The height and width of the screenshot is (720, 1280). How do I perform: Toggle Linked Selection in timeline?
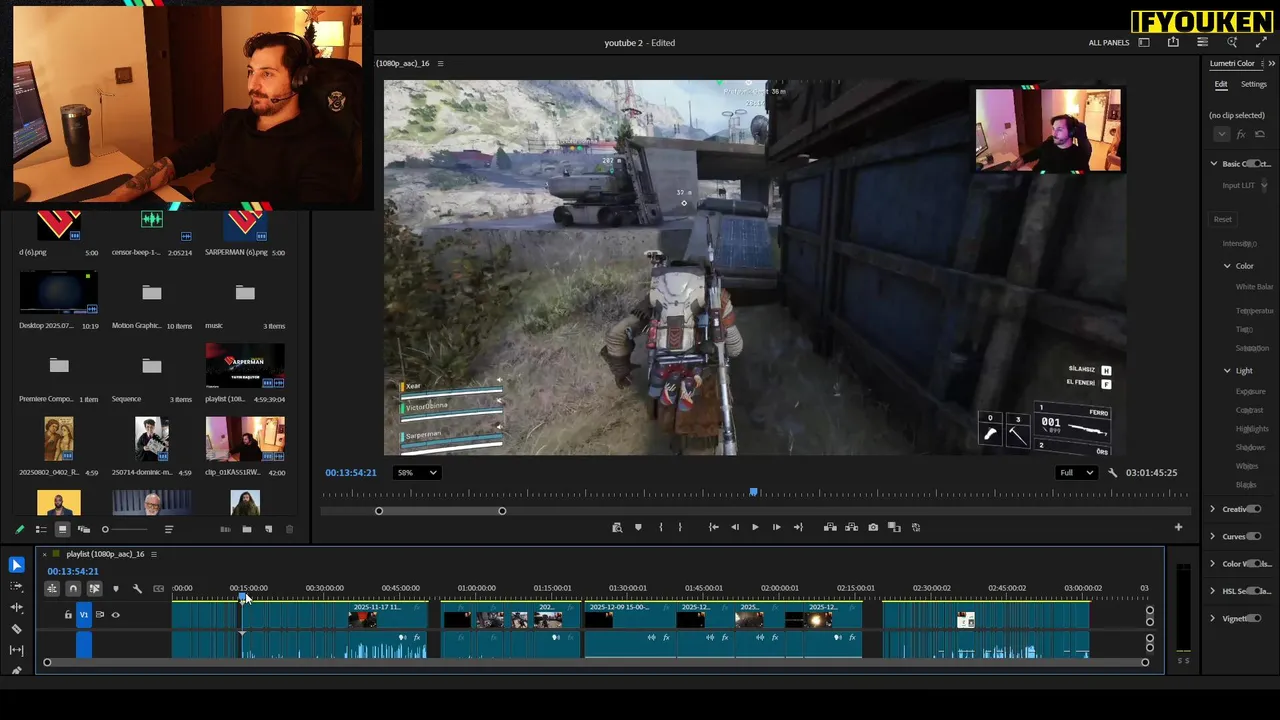94,589
